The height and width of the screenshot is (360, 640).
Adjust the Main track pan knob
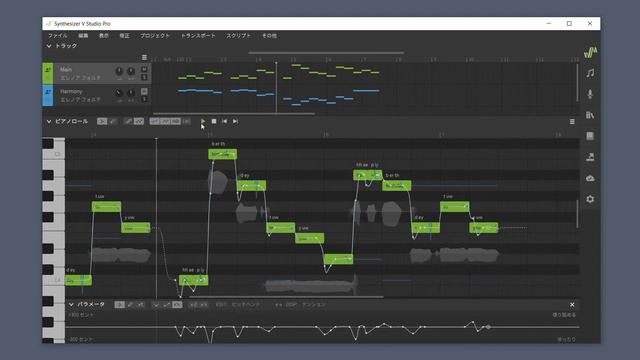pos(131,71)
